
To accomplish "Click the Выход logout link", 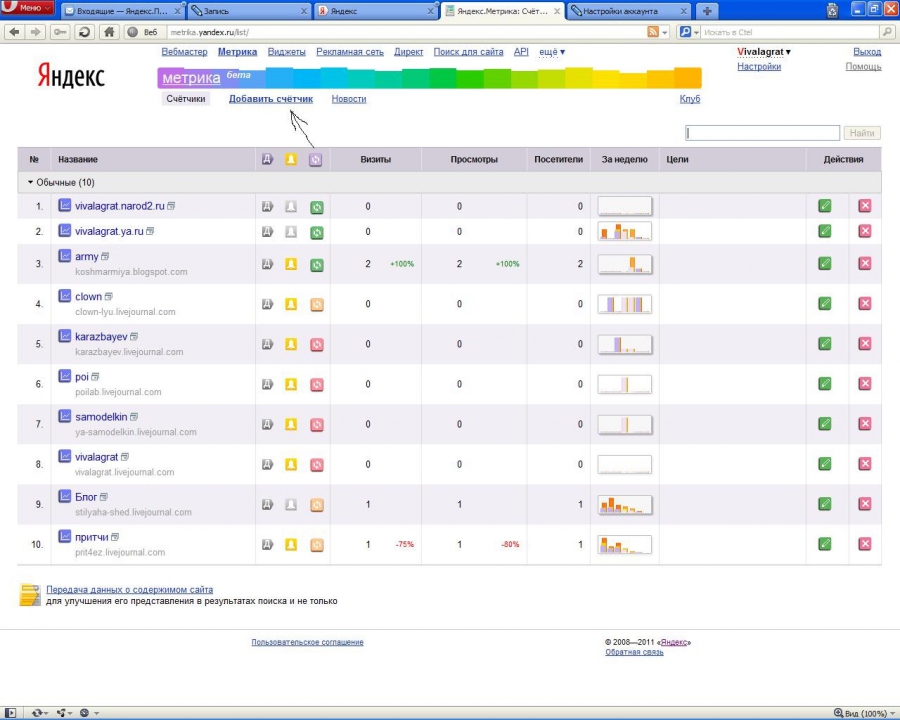I will click(x=867, y=52).
